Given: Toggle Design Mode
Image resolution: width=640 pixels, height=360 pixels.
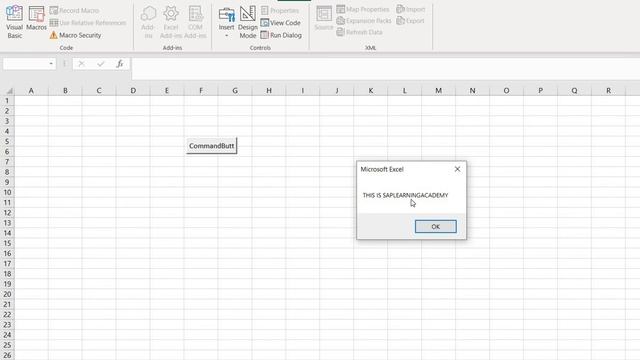Looking at the screenshot, I should coord(247,22).
